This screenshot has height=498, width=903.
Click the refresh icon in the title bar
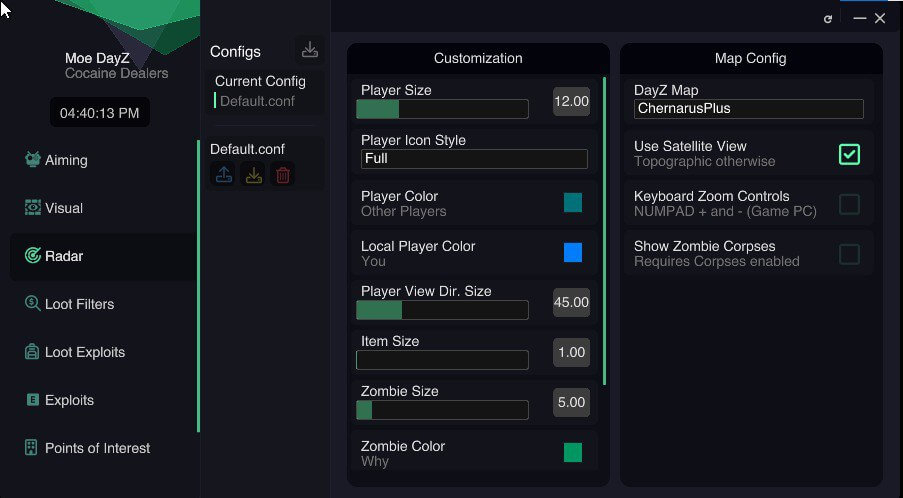pyautogui.click(x=828, y=19)
